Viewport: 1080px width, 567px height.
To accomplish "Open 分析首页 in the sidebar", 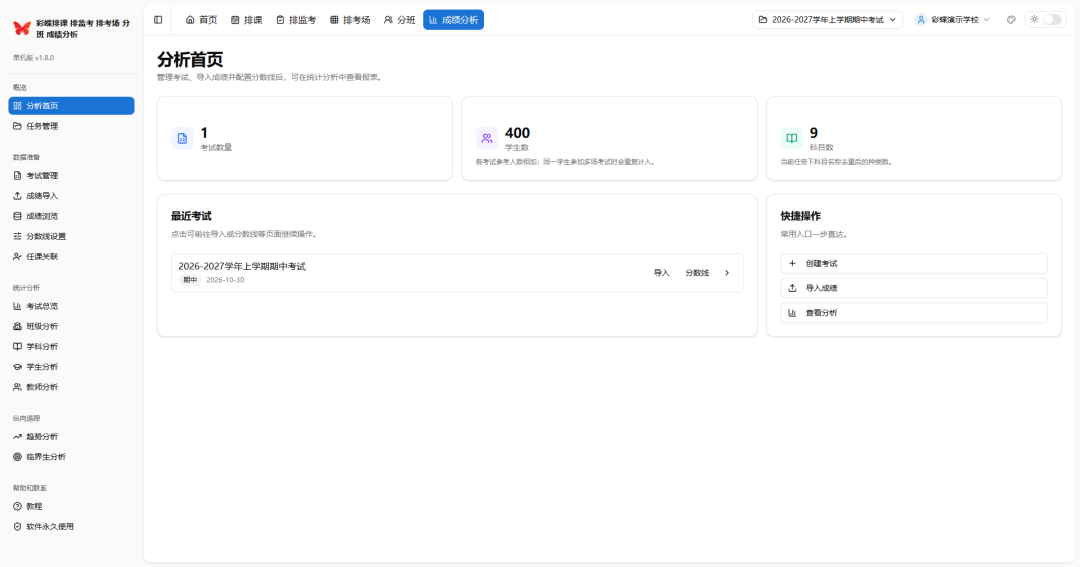I will (71, 105).
